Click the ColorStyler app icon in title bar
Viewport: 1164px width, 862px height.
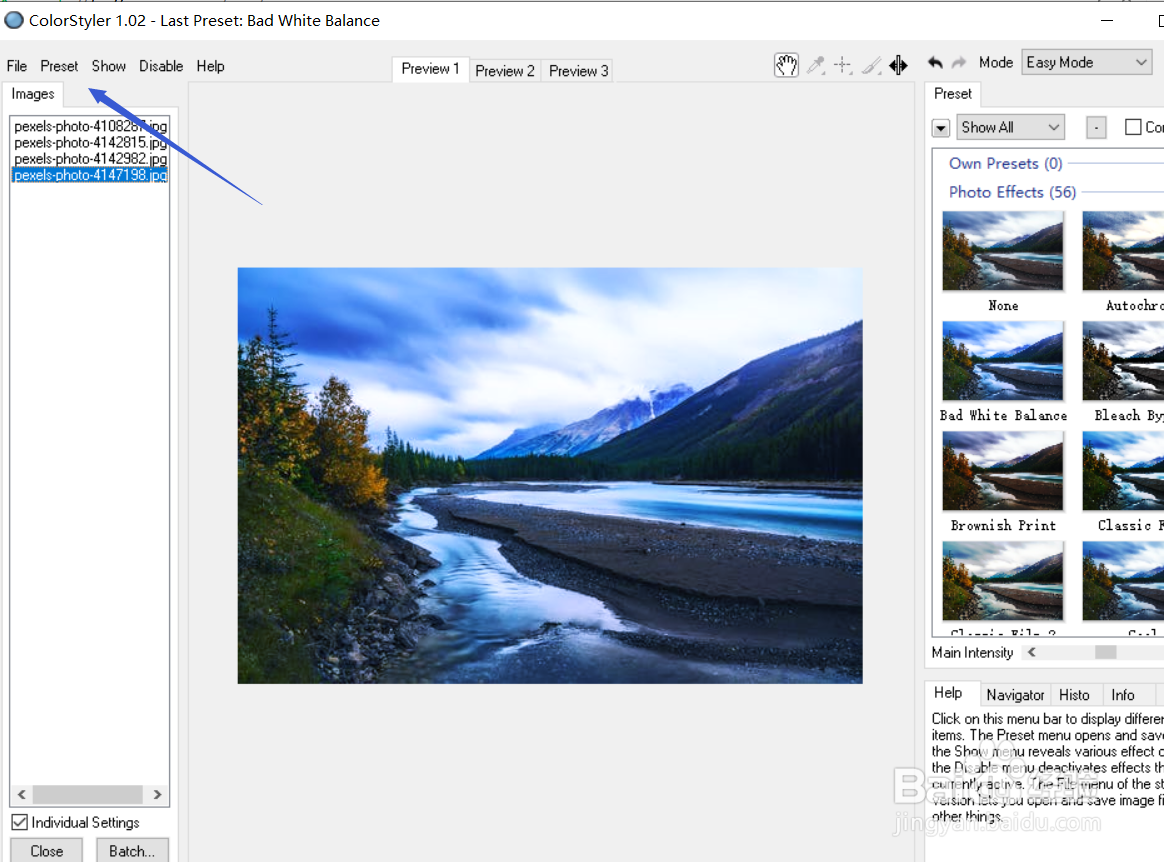(x=13, y=20)
